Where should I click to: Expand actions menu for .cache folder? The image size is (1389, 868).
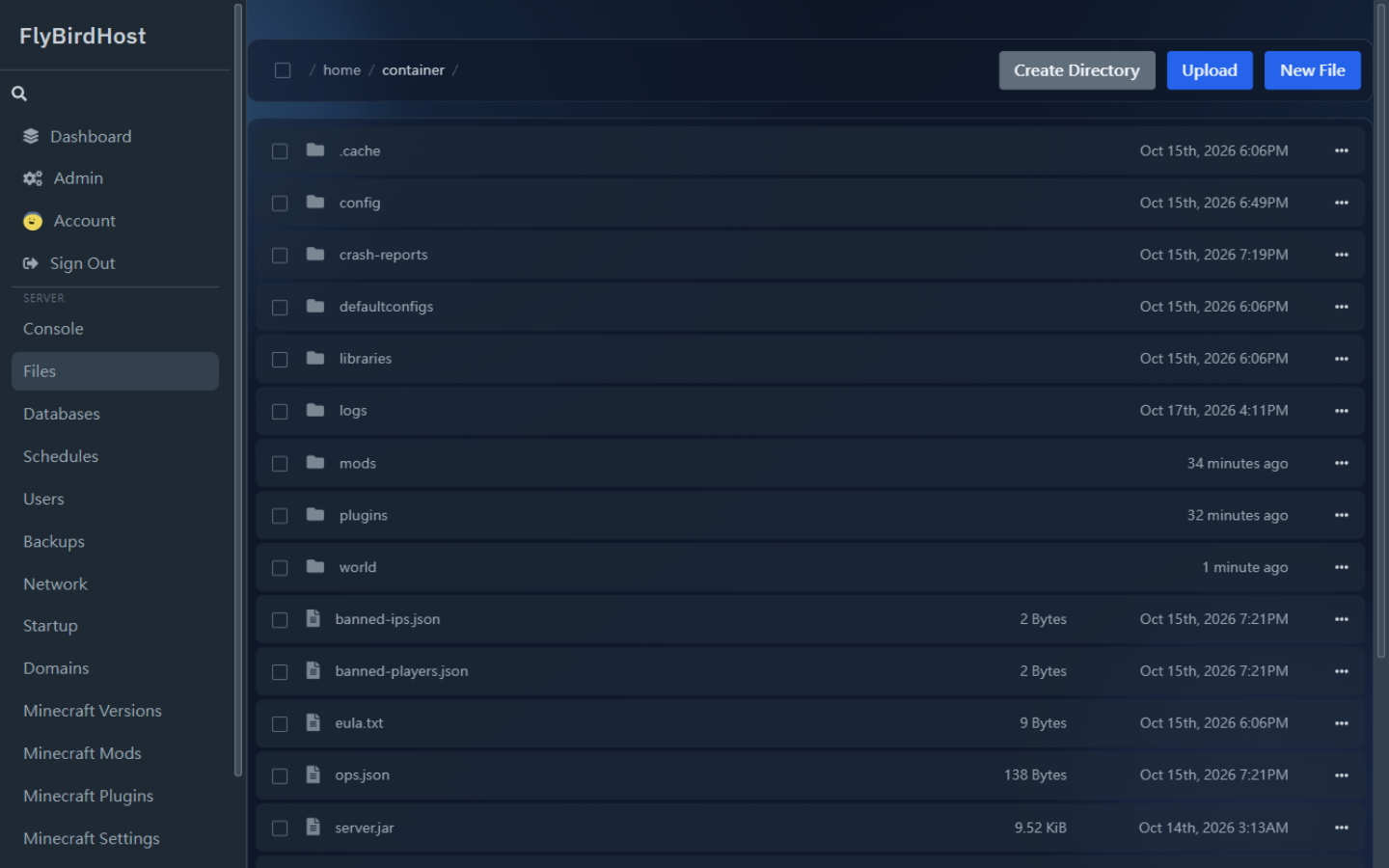coord(1342,150)
